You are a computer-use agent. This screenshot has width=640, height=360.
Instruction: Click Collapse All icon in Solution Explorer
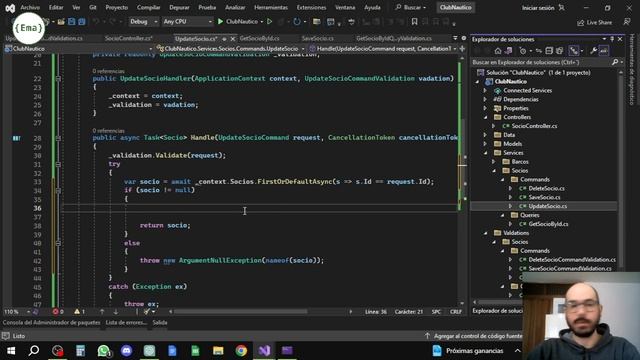point(549,51)
